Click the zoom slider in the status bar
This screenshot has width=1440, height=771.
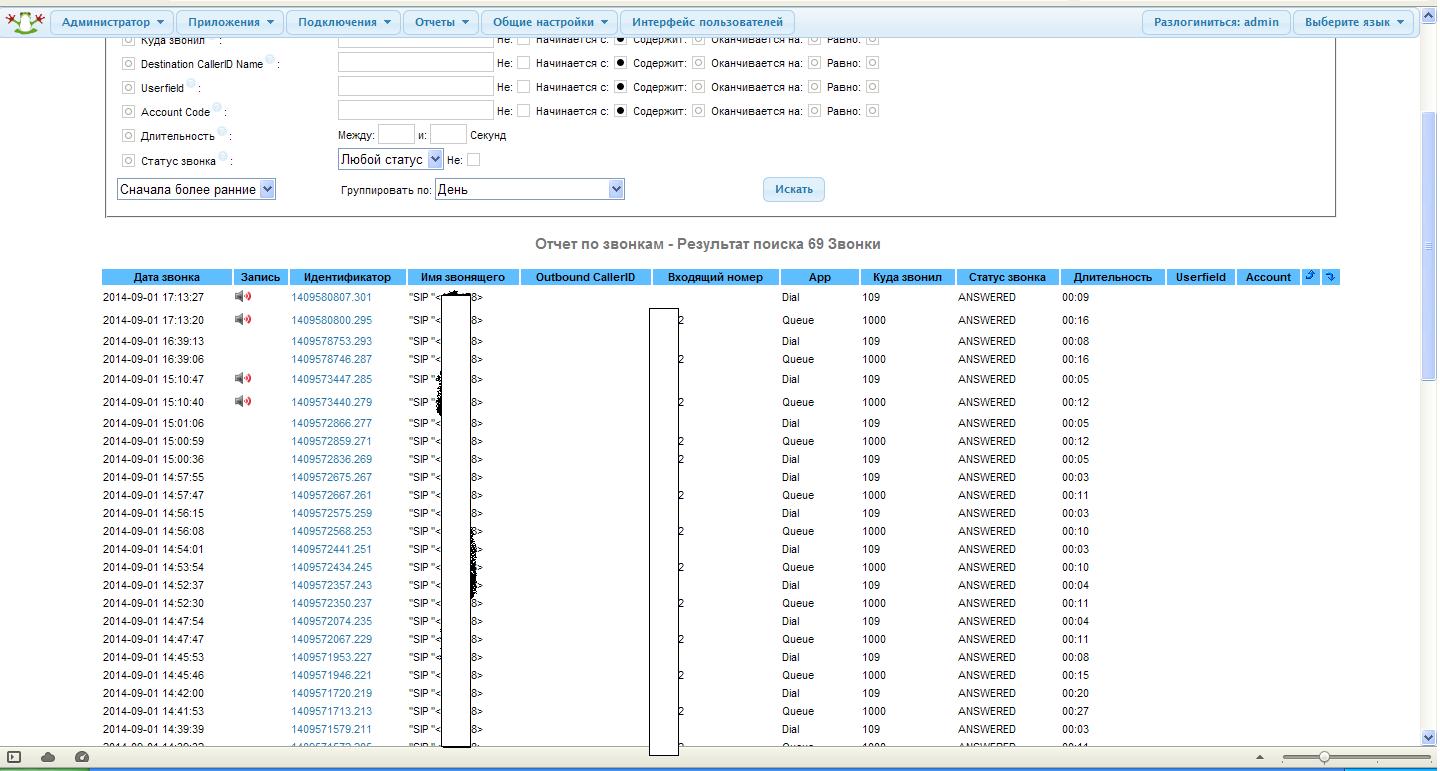click(x=1323, y=757)
